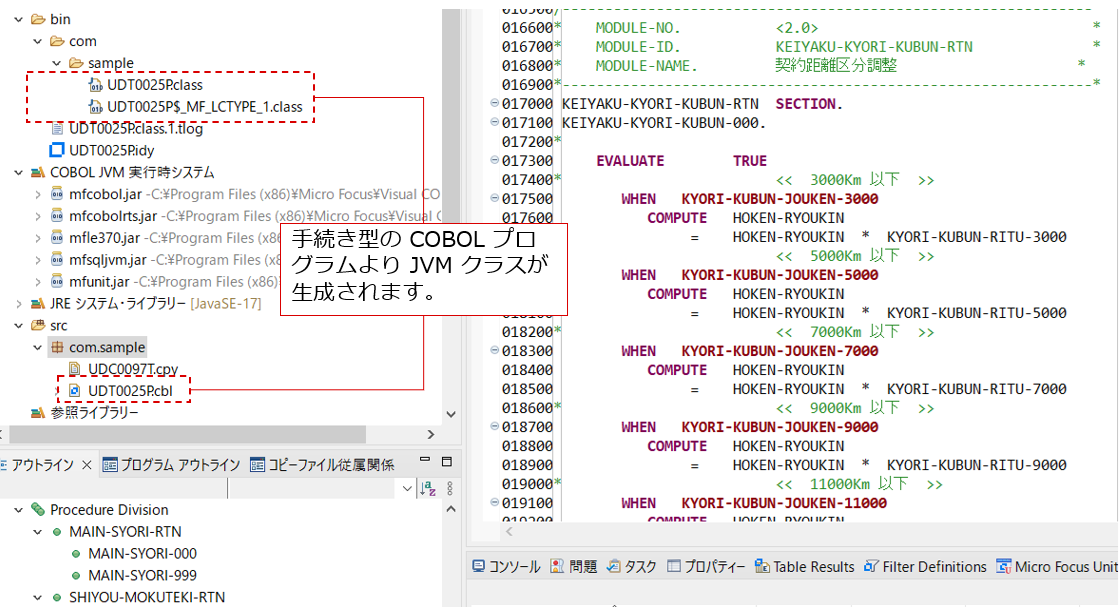Collapse the sample folder
The height and width of the screenshot is (607, 1120).
57,63
